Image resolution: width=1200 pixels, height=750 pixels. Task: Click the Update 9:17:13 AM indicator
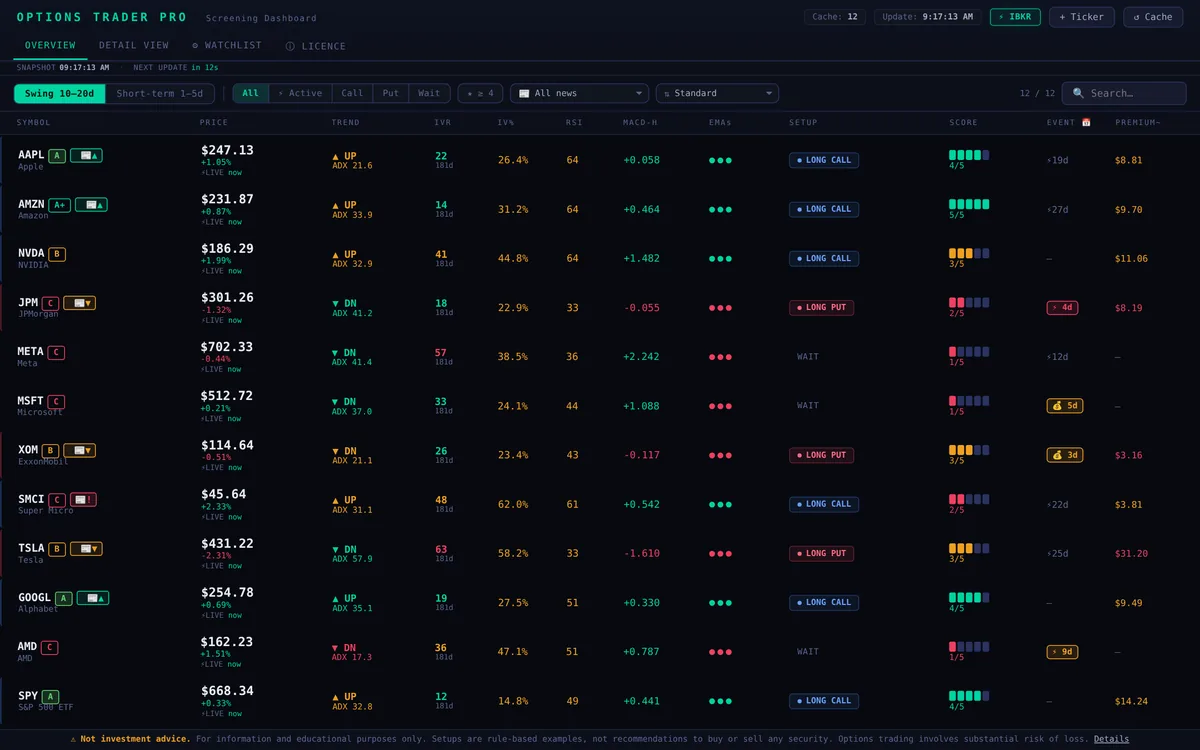[928, 17]
